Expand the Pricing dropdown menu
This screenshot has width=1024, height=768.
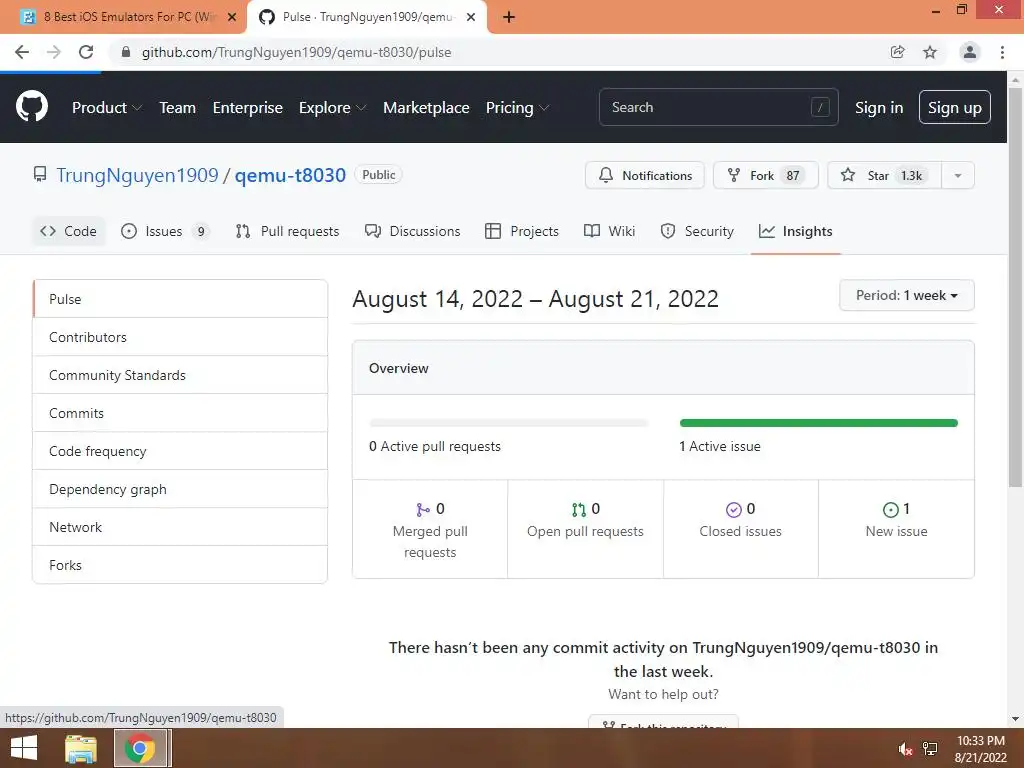pyautogui.click(x=517, y=108)
